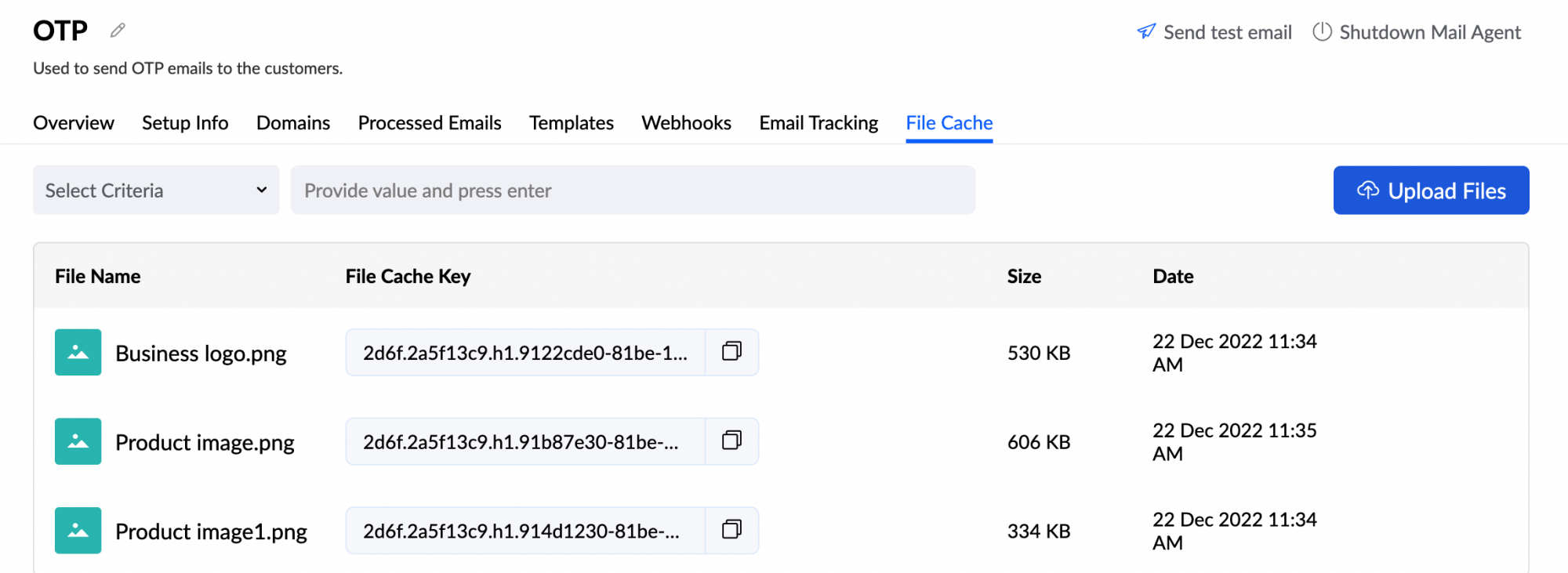Viewport: 1568px width, 573px height.
Task: Copy the Product image.png cache key
Action: click(x=731, y=441)
